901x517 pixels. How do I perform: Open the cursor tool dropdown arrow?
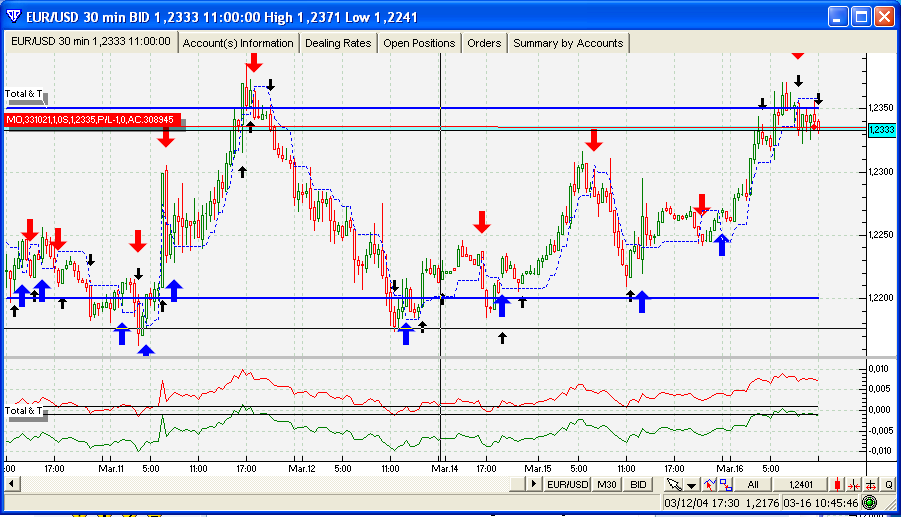[x=691, y=485]
